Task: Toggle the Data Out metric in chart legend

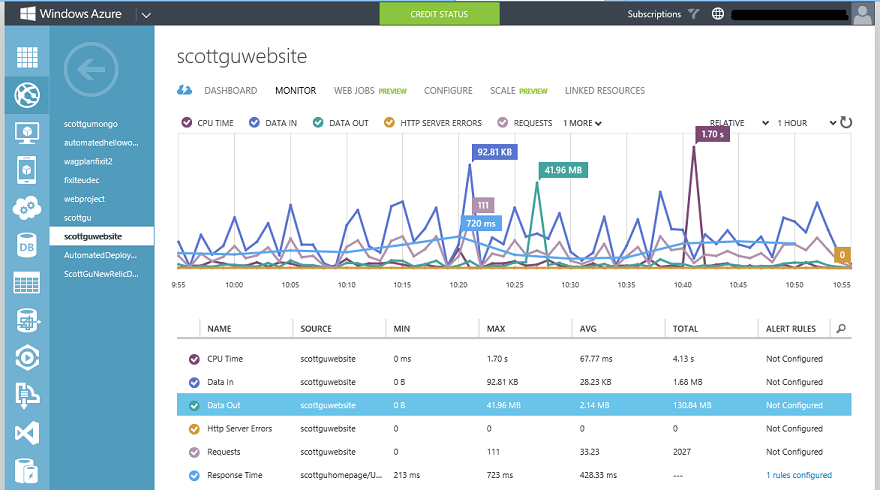Action: pos(318,123)
